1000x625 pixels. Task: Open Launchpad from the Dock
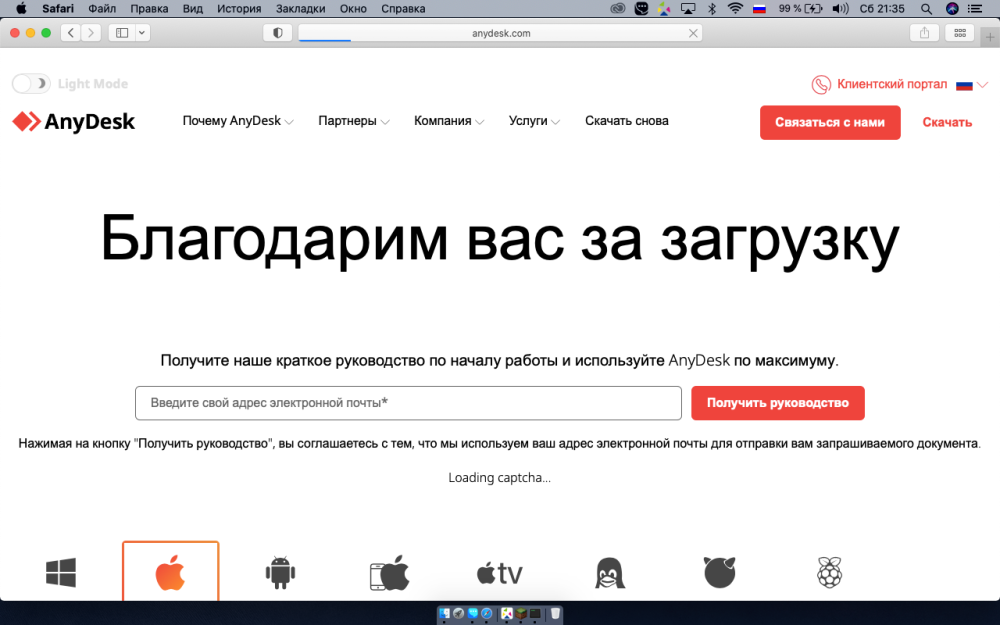459,614
